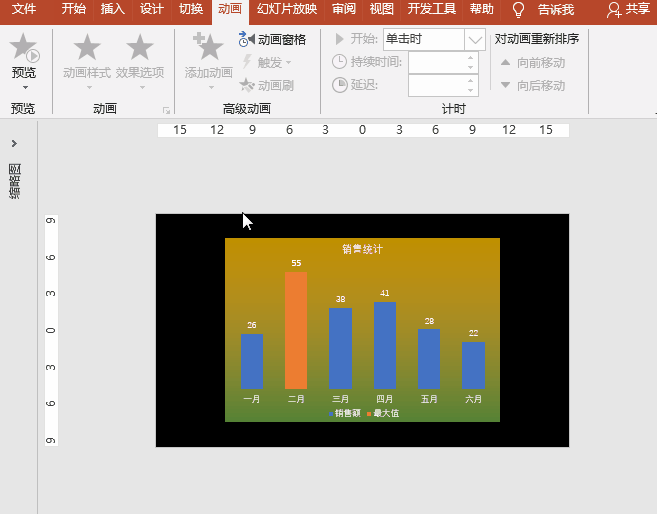Viewport: 657px width, 514px height.
Task: Click the 效果选项 star icon
Action: click(x=140, y=47)
